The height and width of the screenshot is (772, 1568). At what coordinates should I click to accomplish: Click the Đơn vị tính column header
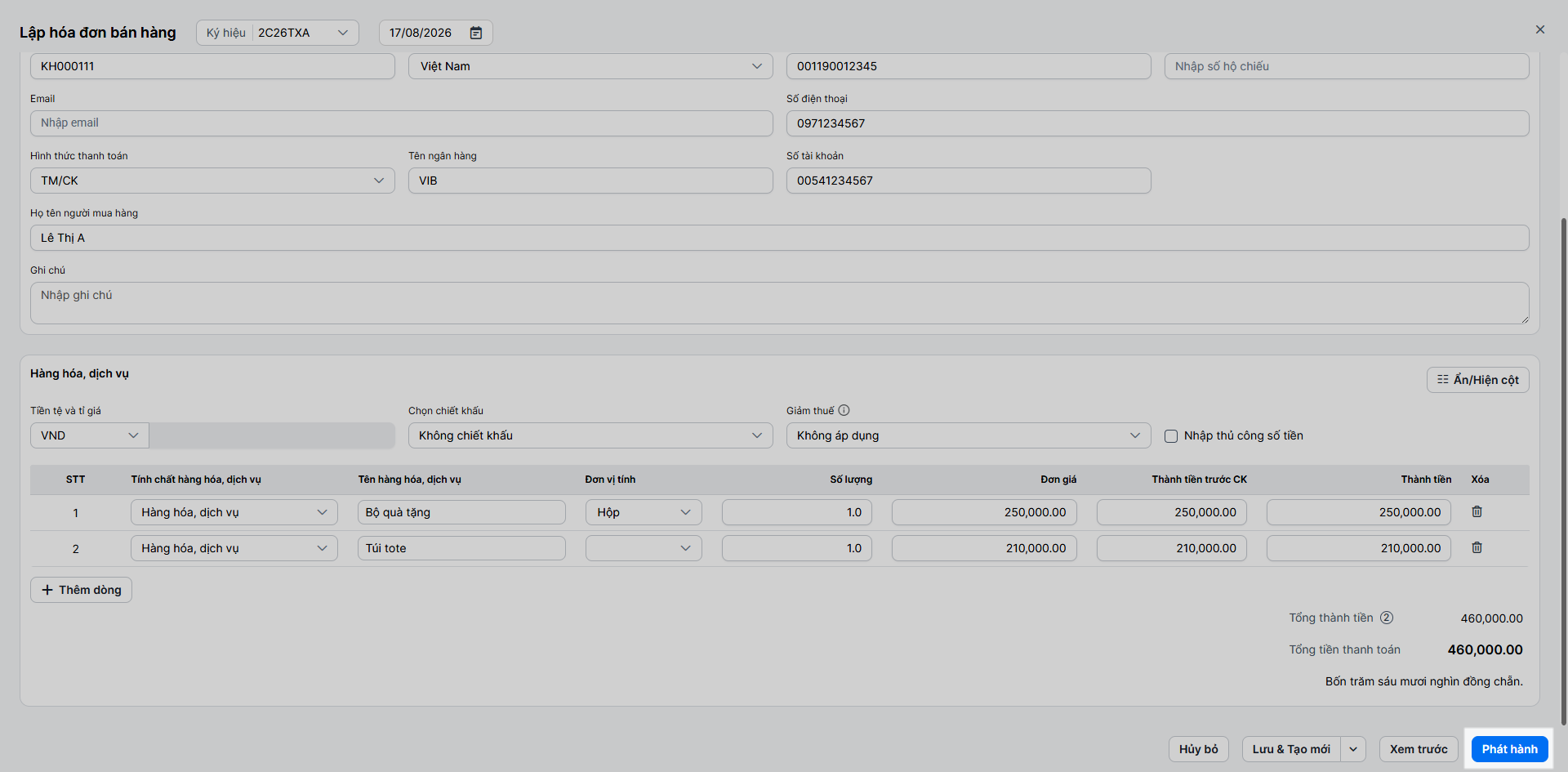click(610, 480)
